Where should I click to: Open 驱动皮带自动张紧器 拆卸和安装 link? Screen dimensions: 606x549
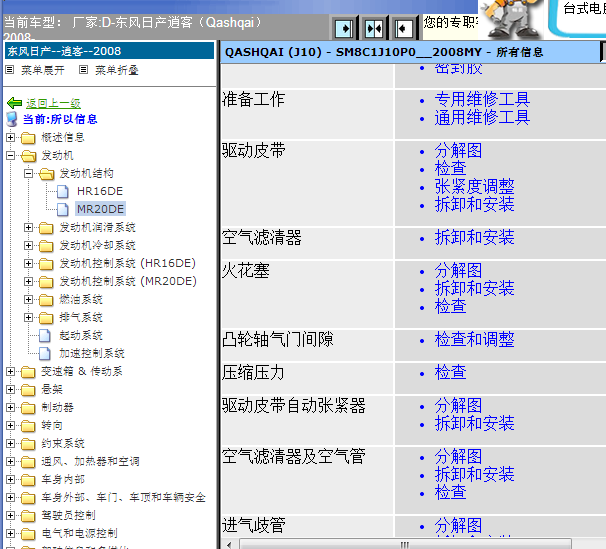[x=474, y=423]
